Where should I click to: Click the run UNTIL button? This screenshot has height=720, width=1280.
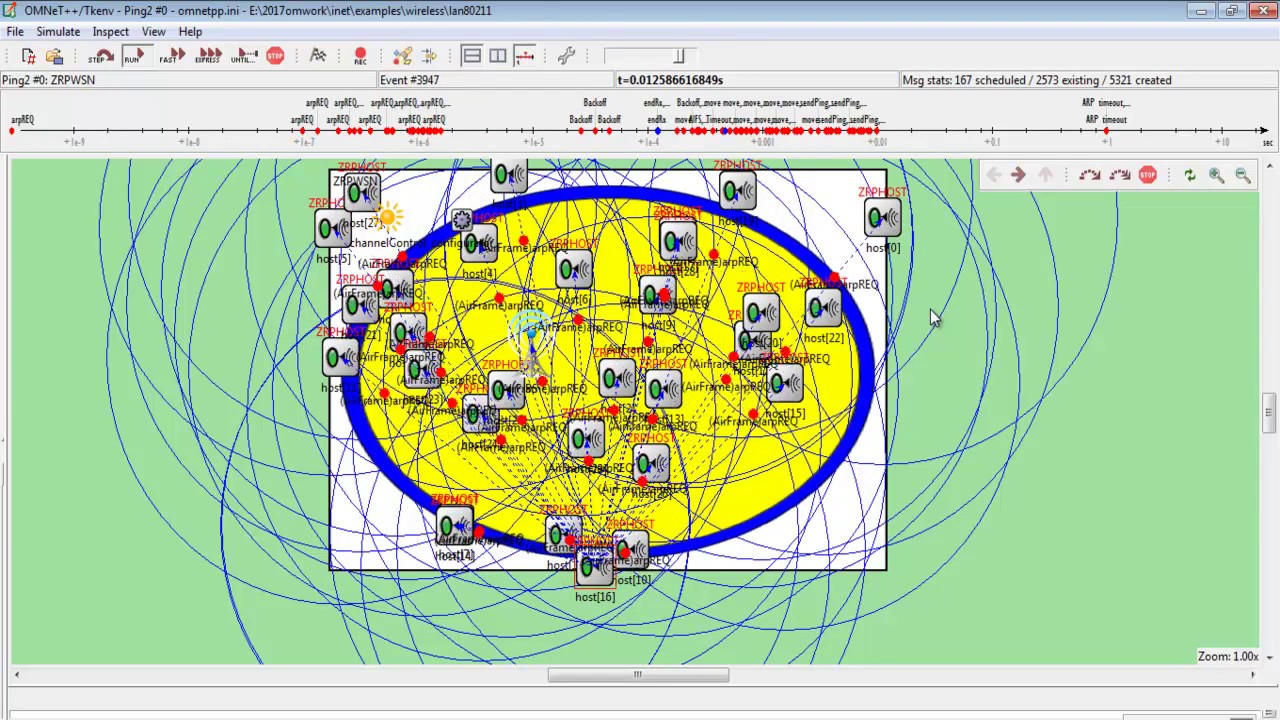tap(244, 57)
